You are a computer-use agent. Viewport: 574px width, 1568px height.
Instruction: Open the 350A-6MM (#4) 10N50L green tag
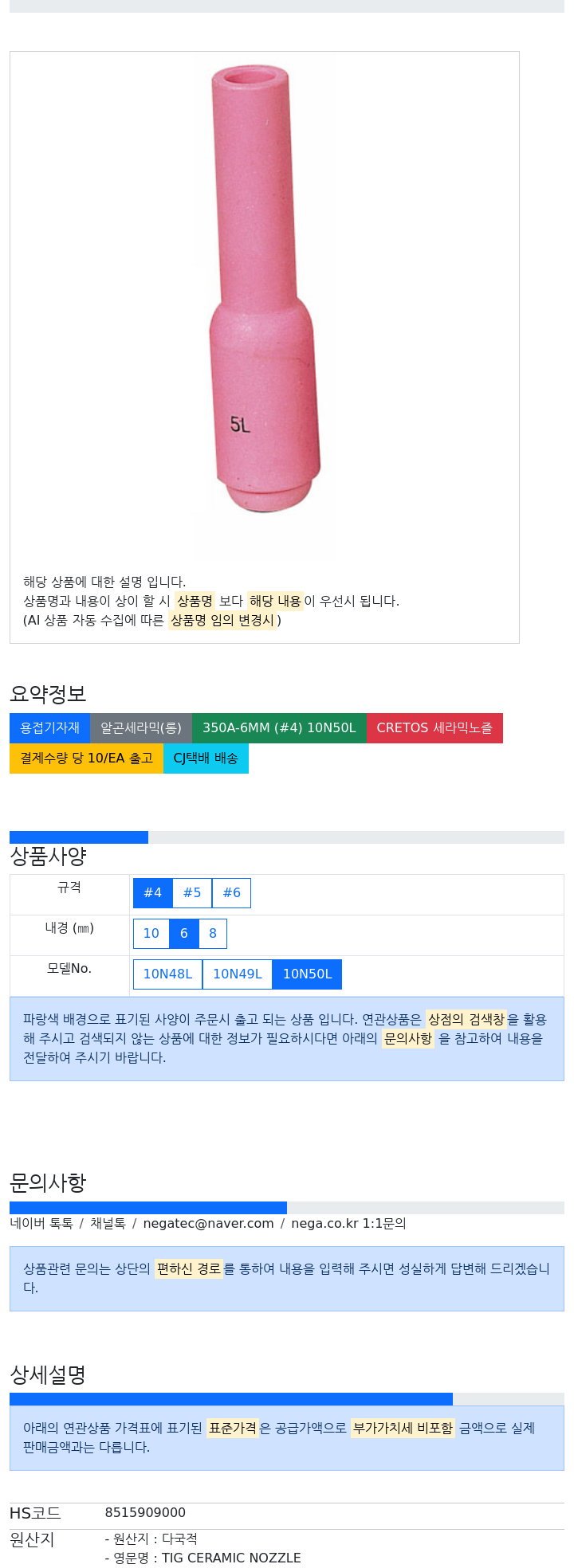pos(279,728)
